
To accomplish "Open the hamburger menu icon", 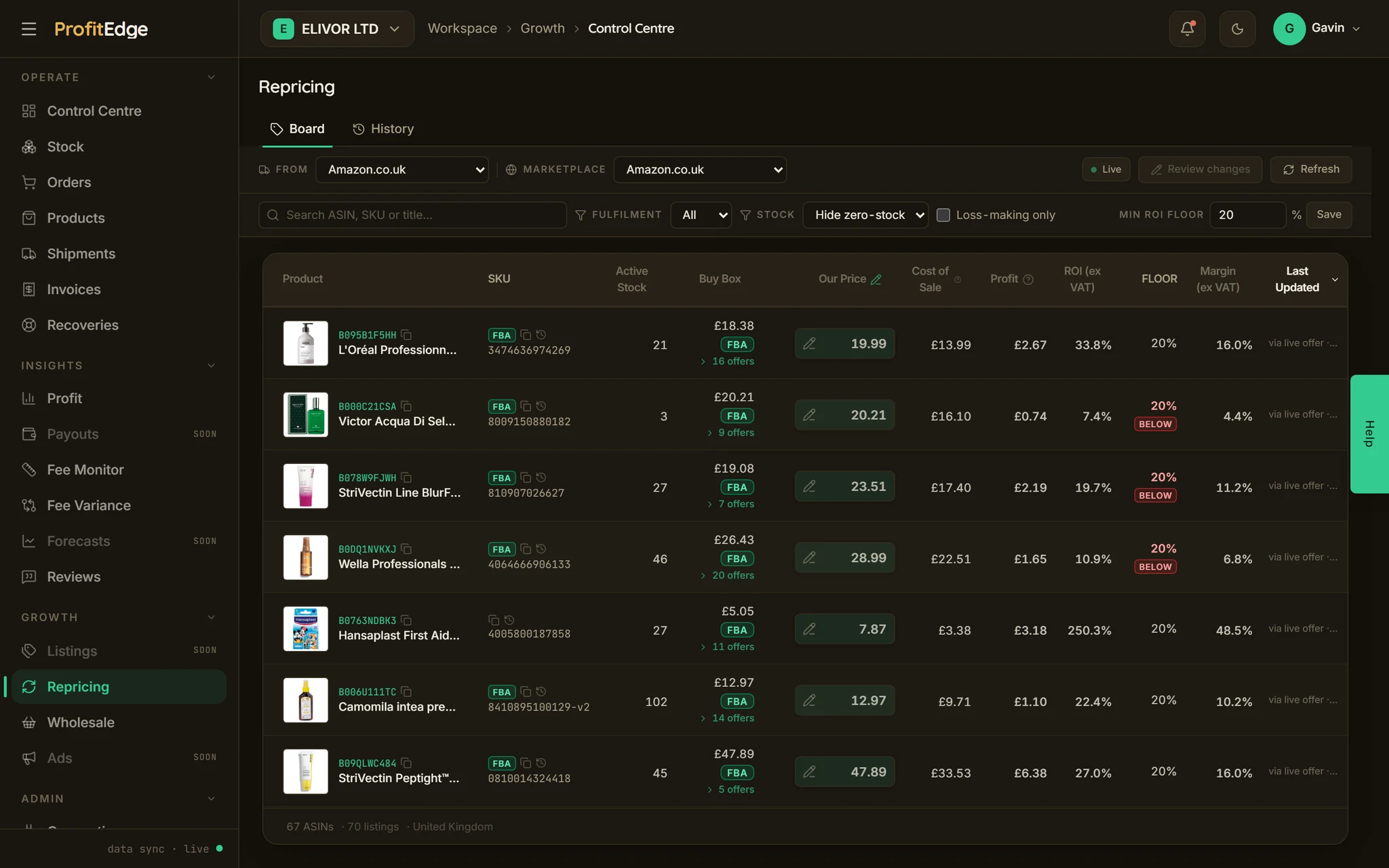I will point(28,28).
